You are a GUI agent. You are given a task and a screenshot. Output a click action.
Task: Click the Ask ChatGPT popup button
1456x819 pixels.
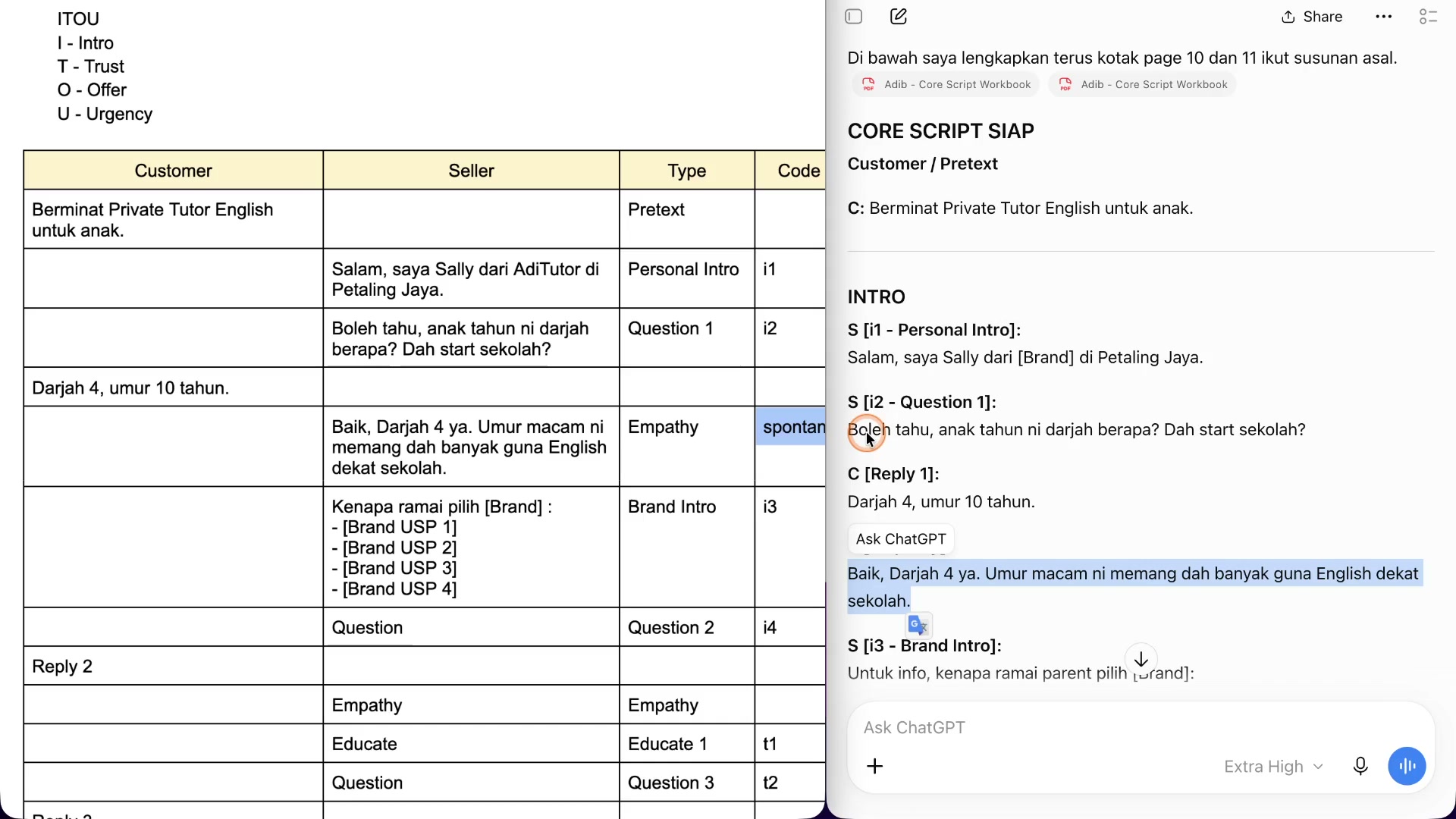pyautogui.click(x=901, y=539)
